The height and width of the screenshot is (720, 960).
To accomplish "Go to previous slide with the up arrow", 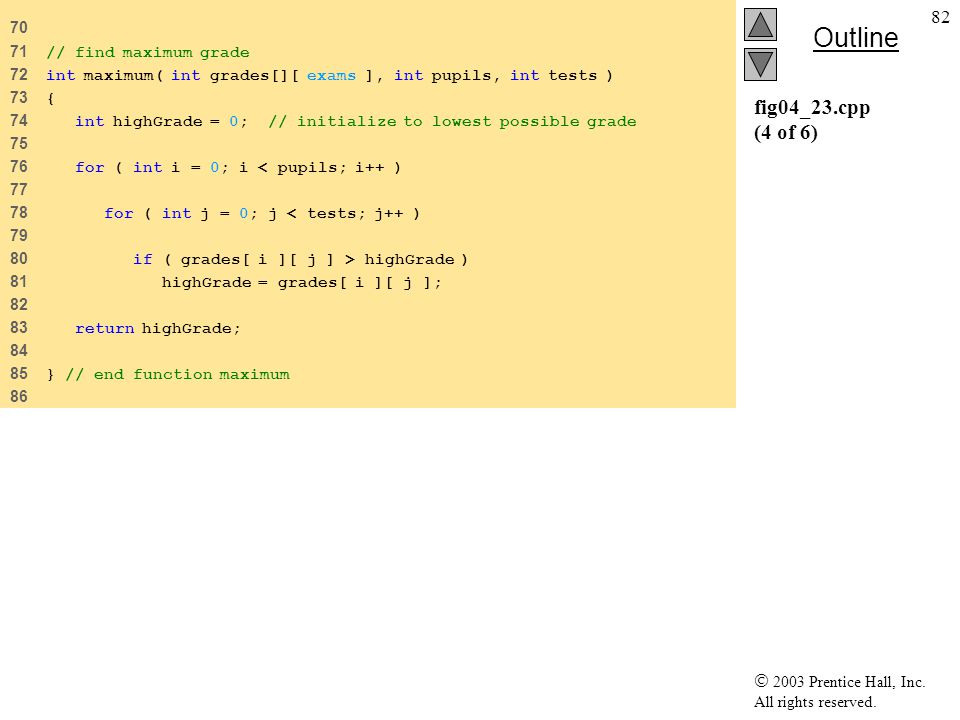I will [760, 24].
